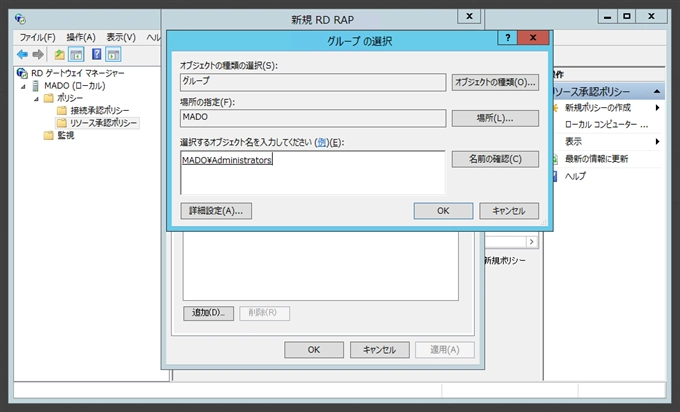Viewport: 680px width, 412px height.
Task: Select the MADO (ローカル) server node
Action: pos(75,85)
